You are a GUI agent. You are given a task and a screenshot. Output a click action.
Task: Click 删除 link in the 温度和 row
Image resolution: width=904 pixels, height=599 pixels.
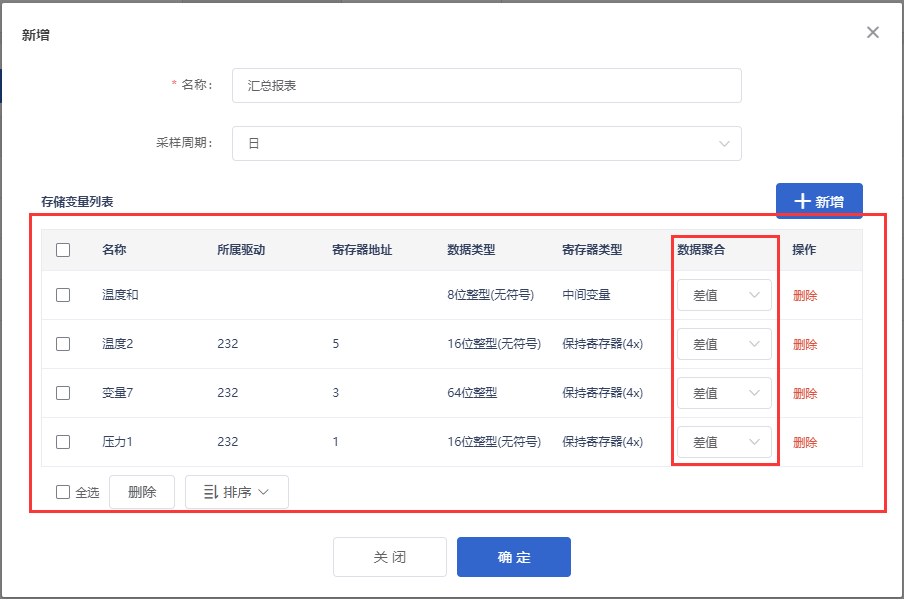tap(805, 296)
